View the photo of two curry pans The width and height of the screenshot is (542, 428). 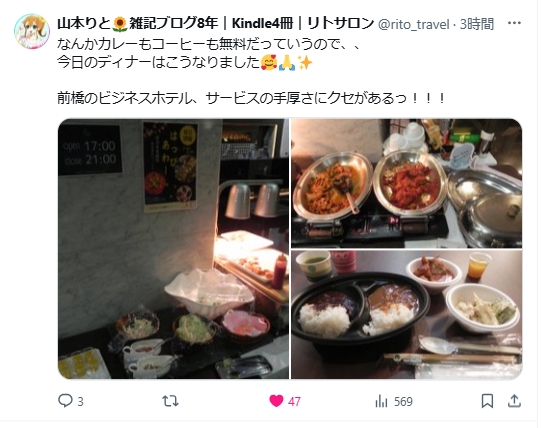[x=406, y=183]
